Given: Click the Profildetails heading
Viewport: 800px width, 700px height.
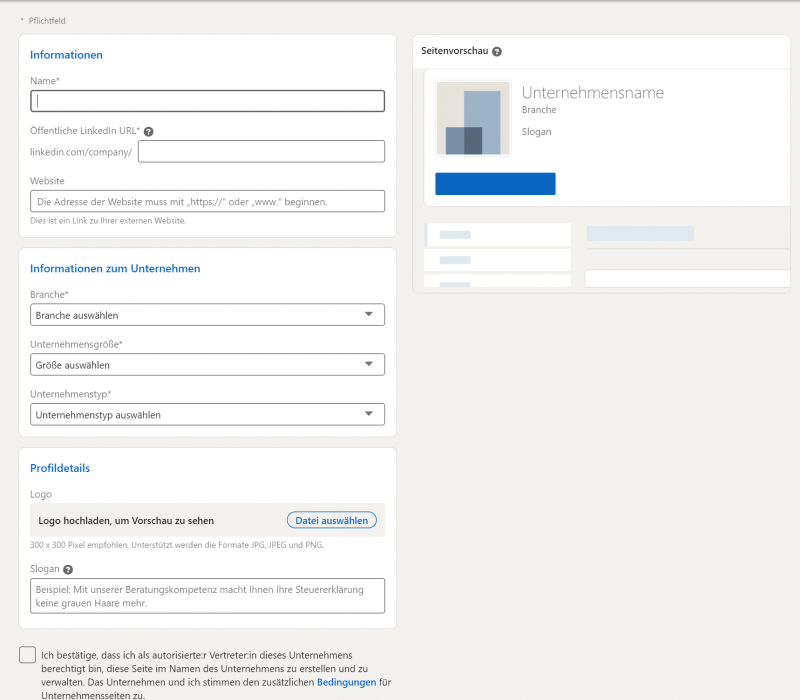Looking at the screenshot, I should [60, 468].
